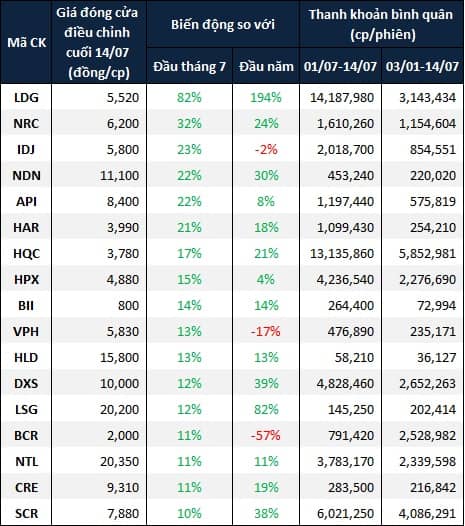Select the HQC stock code cell
This screenshot has height=526, width=465.
click(x=27, y=254)
